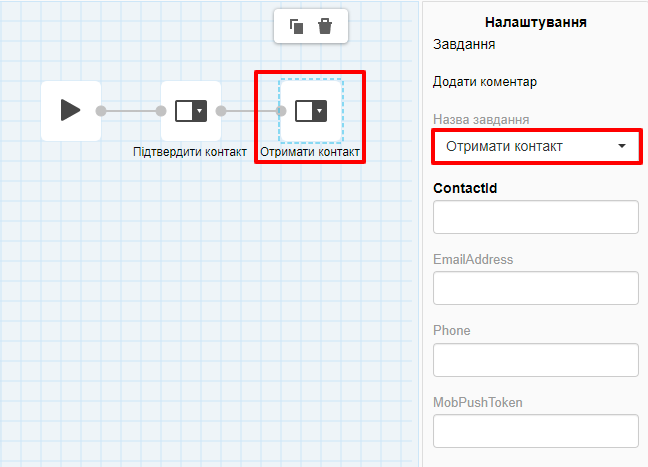Select the dashed-outlined Отримати контакт node icon

(310, 110)
